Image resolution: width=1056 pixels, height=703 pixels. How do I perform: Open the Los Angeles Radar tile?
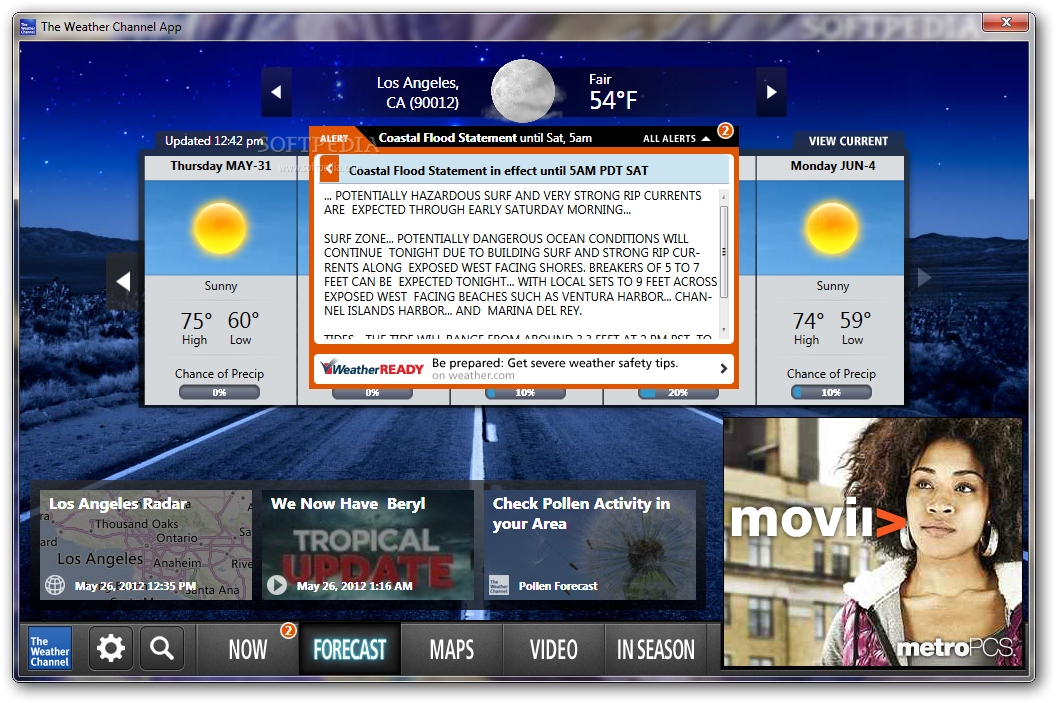pos(145,545)
